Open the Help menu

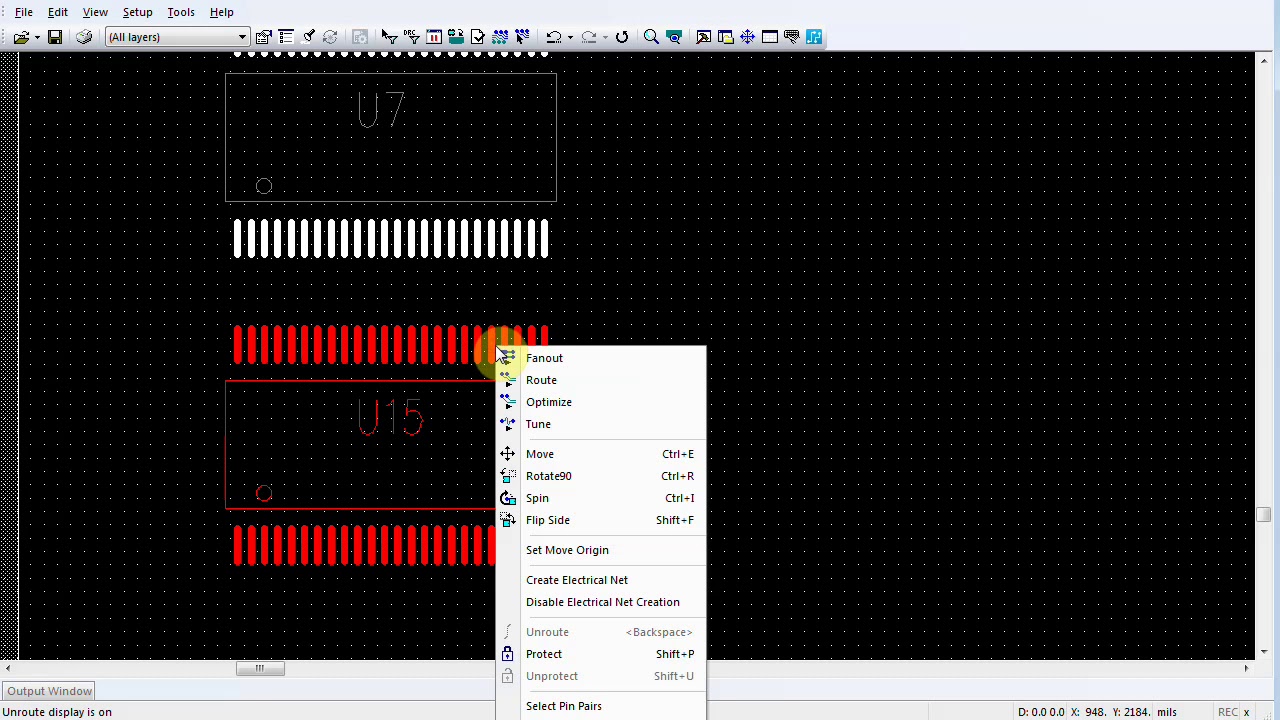222,12
